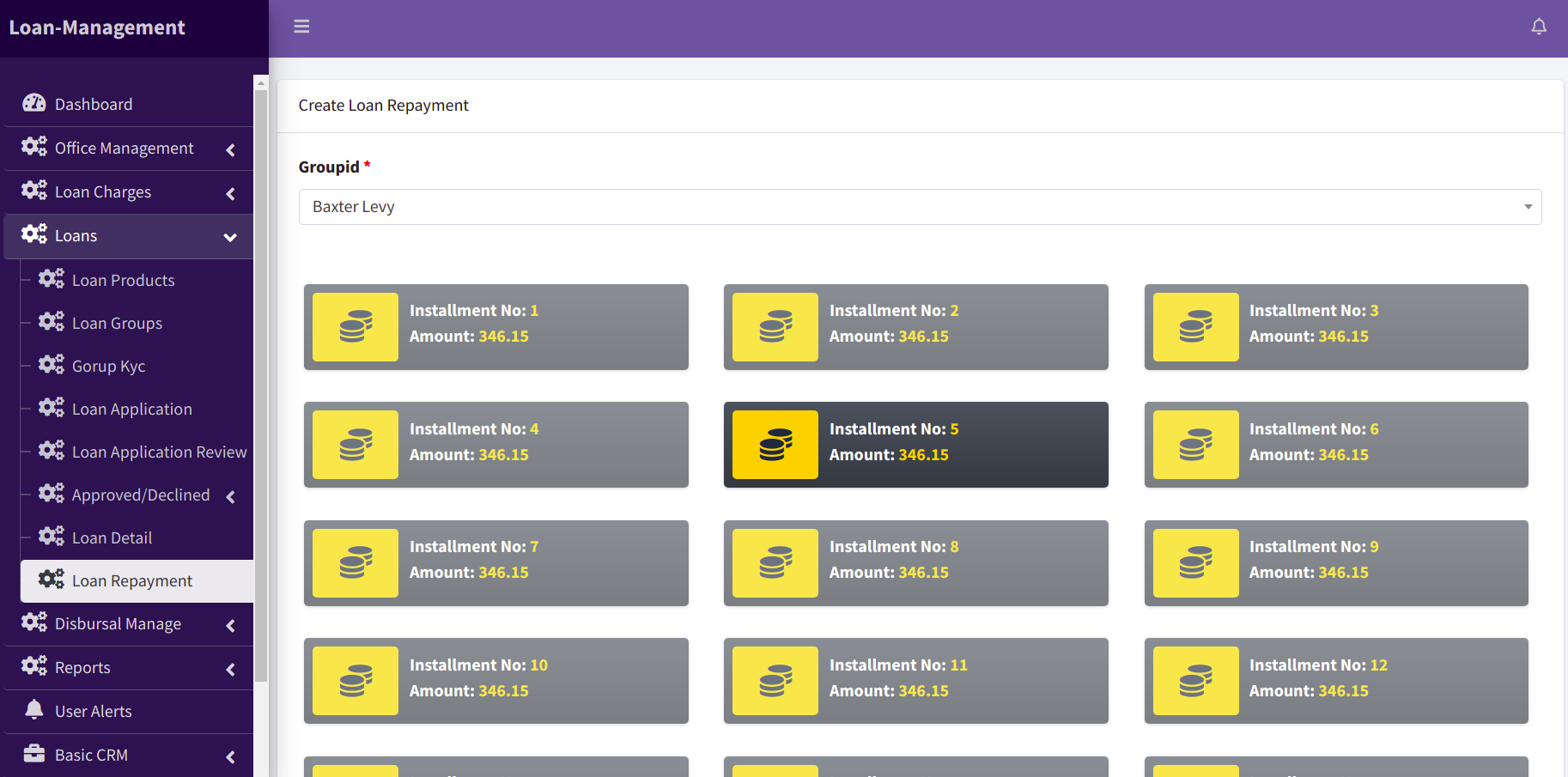The image size is (1568, 777).
Task: Collapse the Loans submenu chevron
Action: click(x=230, y=237)
